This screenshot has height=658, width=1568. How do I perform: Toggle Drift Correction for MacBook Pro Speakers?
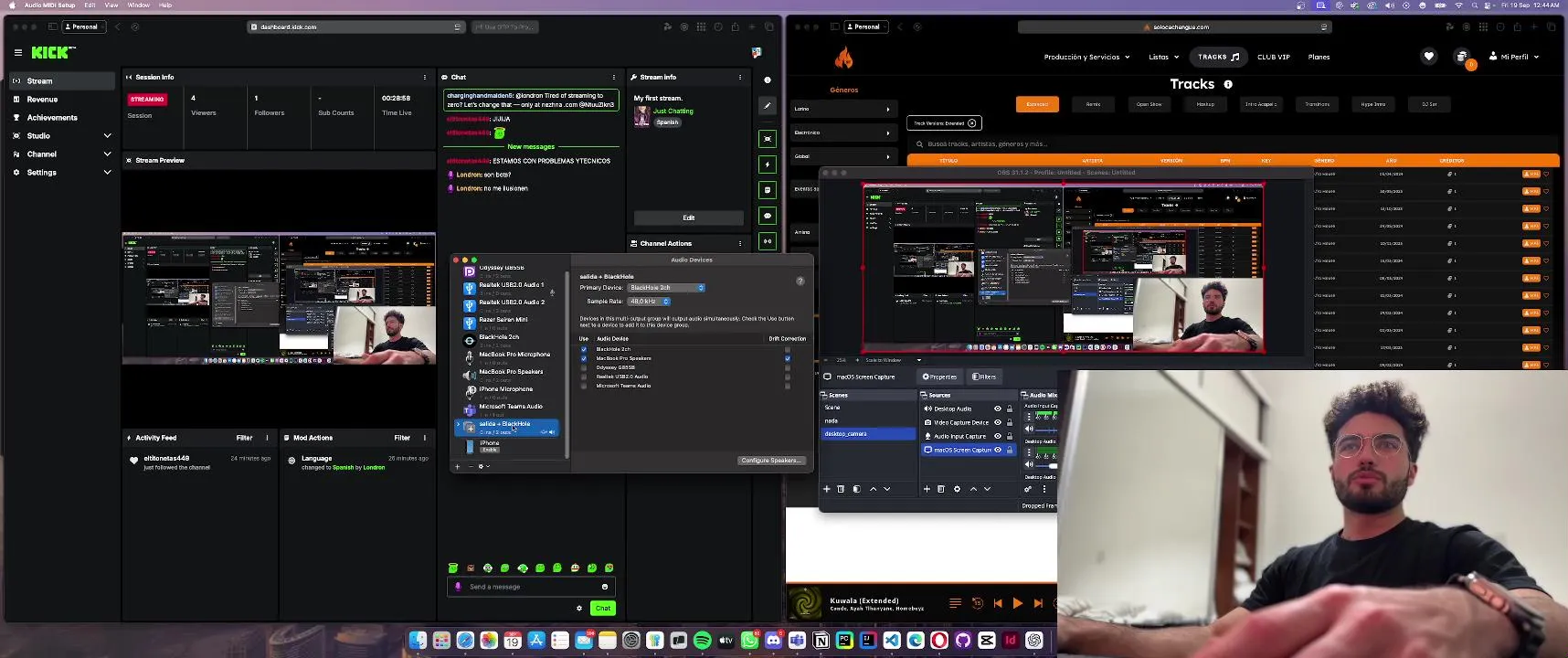[787, 358]
